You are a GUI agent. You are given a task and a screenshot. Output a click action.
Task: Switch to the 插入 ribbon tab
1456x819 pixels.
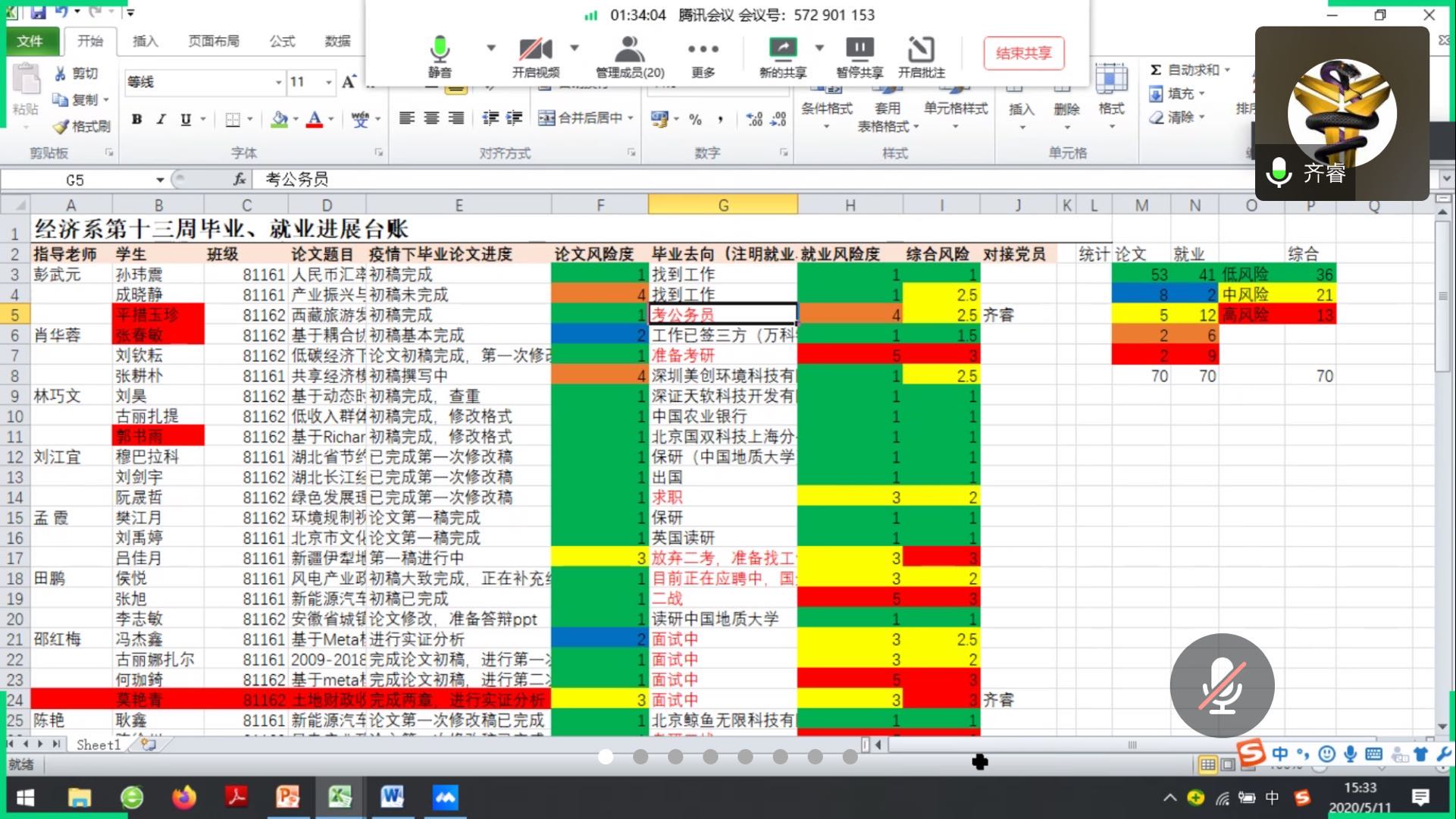pyautogui.click(x=145, y=41)
